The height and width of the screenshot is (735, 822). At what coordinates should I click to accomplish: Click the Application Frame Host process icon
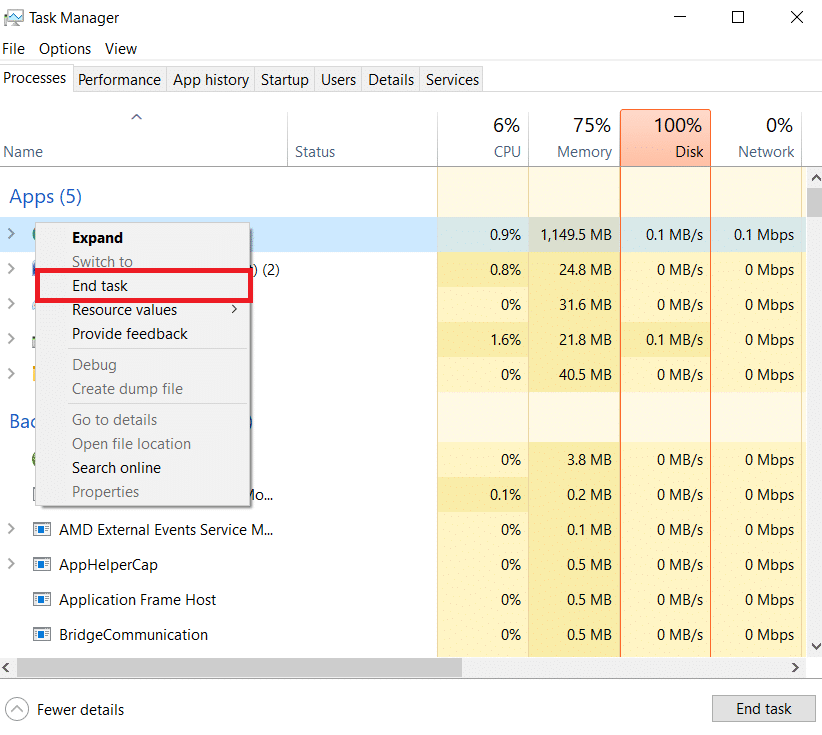41,599
